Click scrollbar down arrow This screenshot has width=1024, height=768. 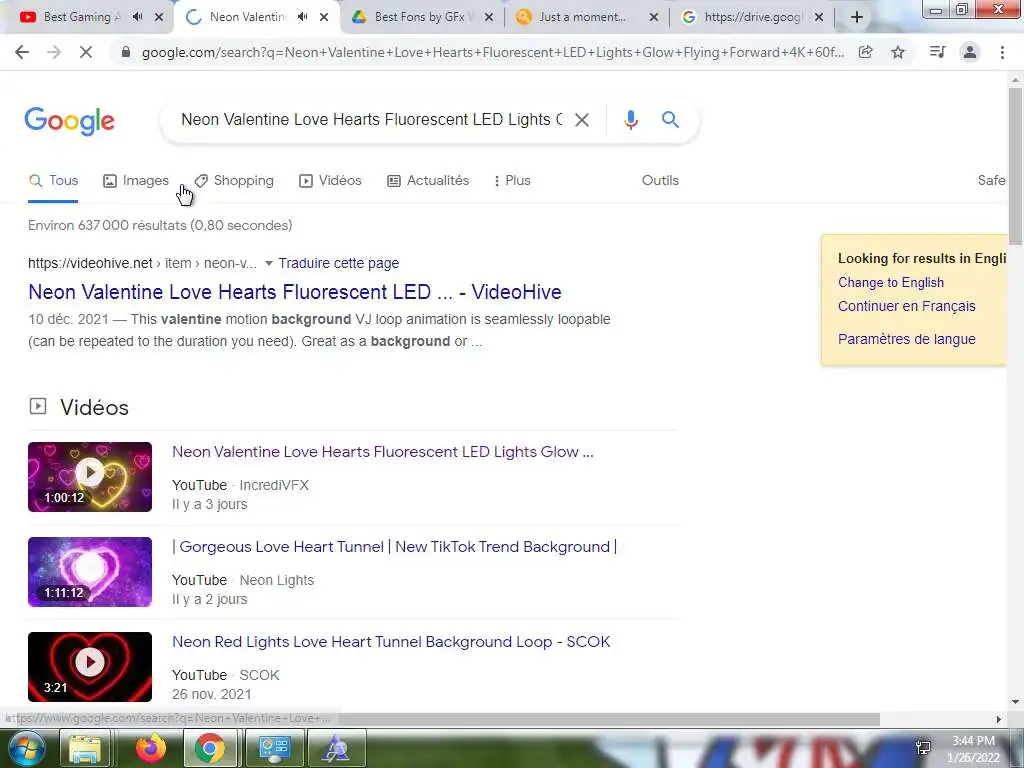click(x=1015, y=702)
